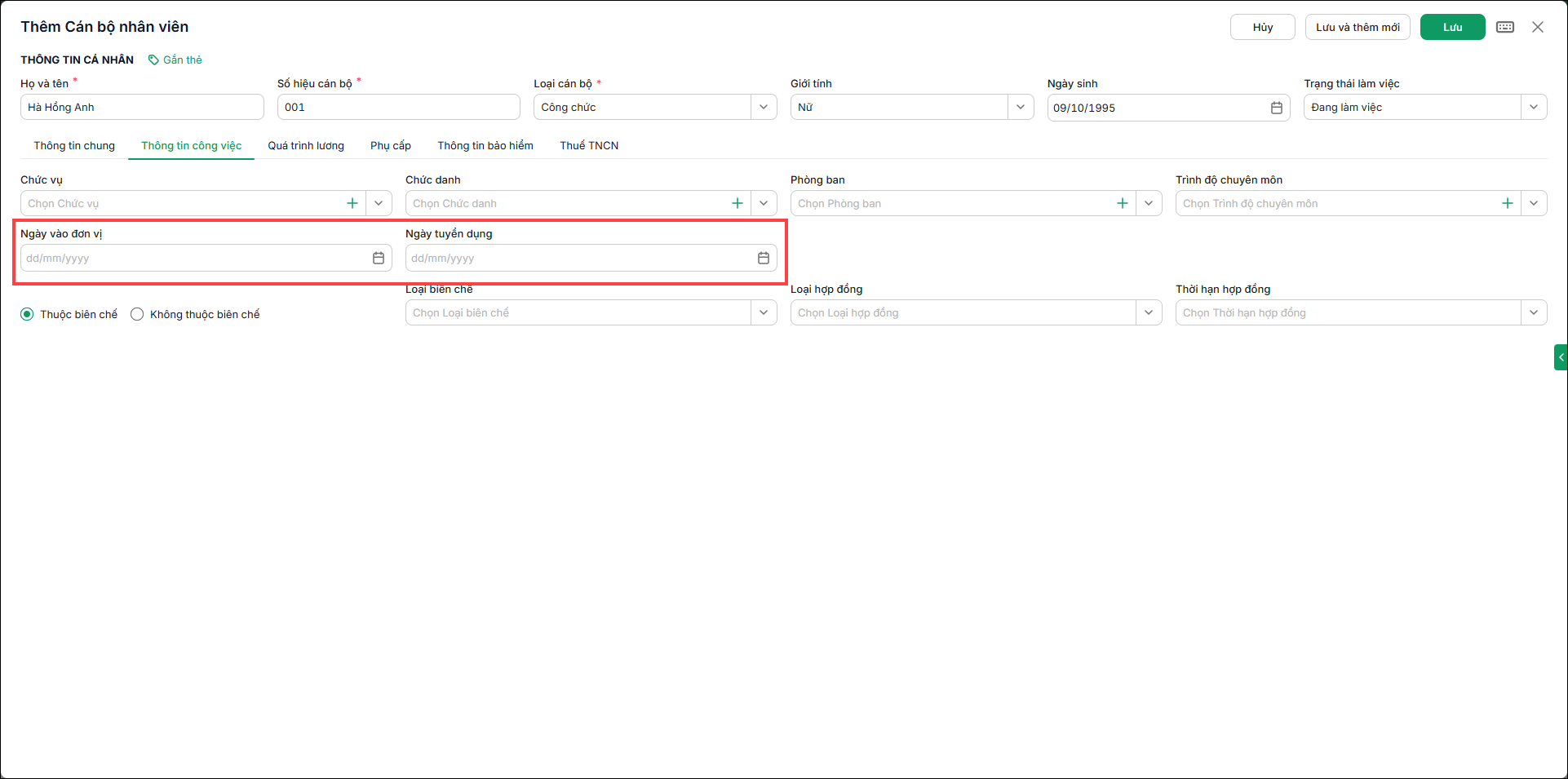
Task: Add a new Phòng ban with plus icon
Action: [x=1123, y=203]
